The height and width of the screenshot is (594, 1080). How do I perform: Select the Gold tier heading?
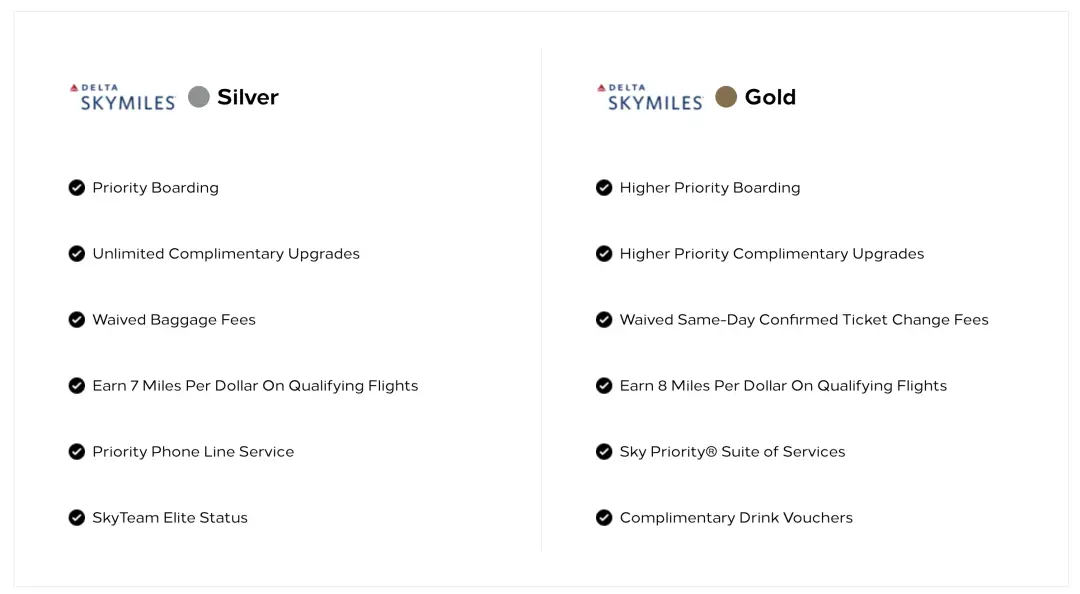tap(770, 97)
